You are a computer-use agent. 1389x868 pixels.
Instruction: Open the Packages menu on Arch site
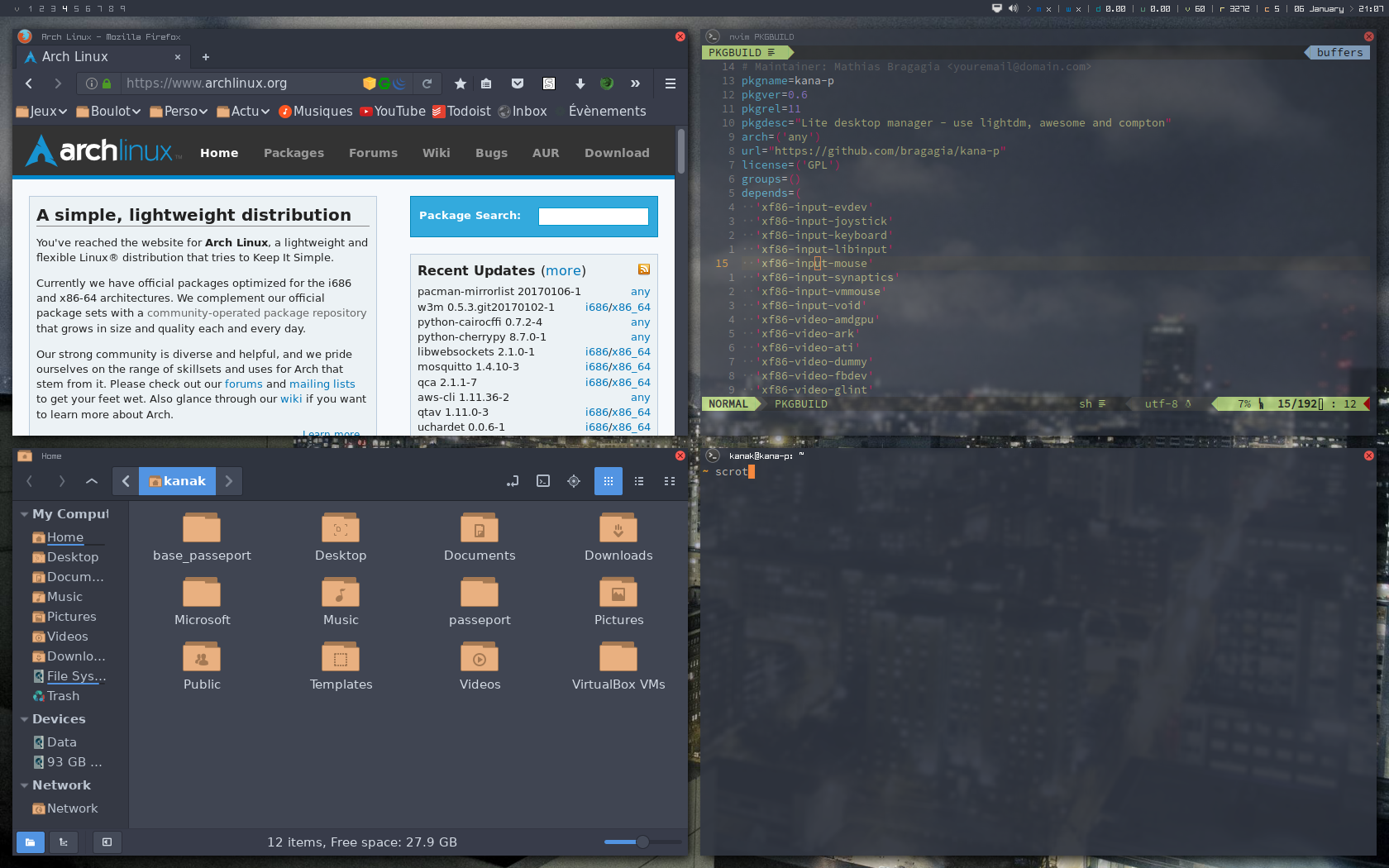294,153
